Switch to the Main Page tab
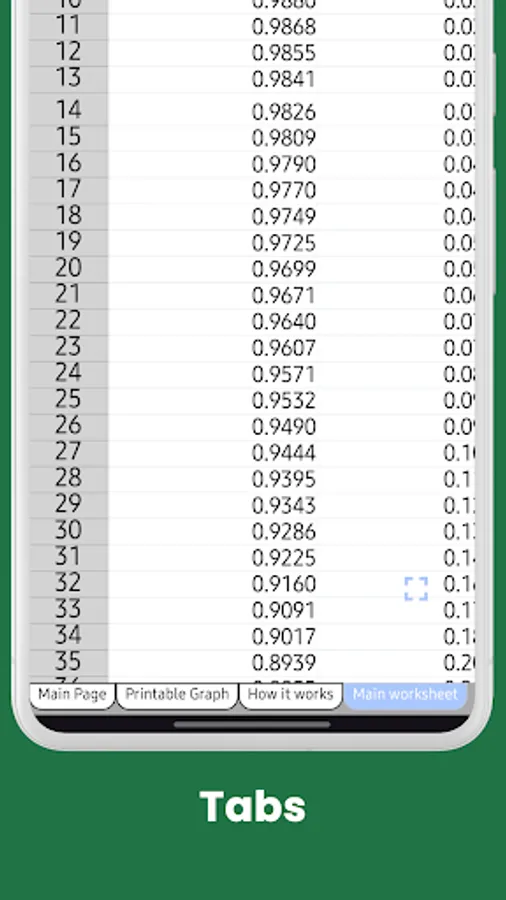The image size is (506, 900). (72, 695)
